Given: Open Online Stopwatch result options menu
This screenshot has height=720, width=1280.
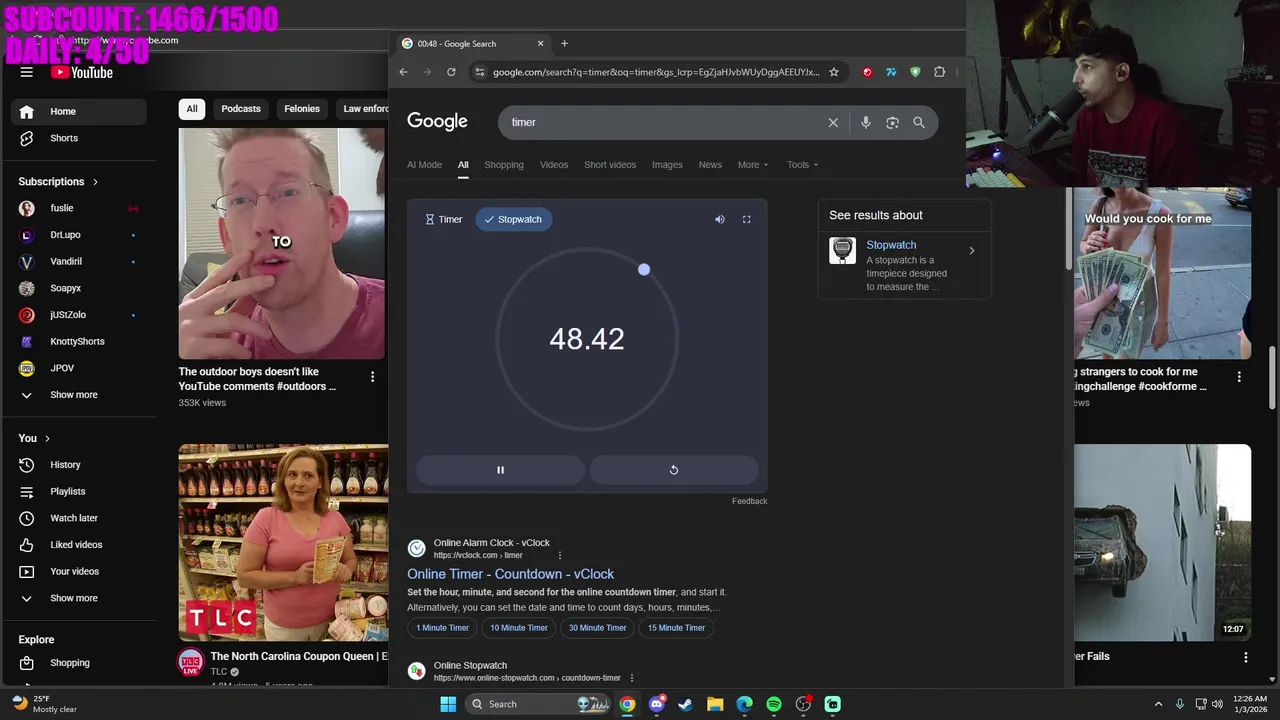Looking at the screenshot, I should [x=631, y=678].
